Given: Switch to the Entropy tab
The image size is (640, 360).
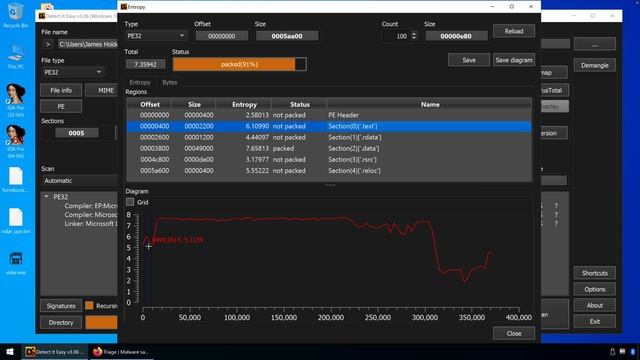Looking at the screenshot, I should point(140,82).
